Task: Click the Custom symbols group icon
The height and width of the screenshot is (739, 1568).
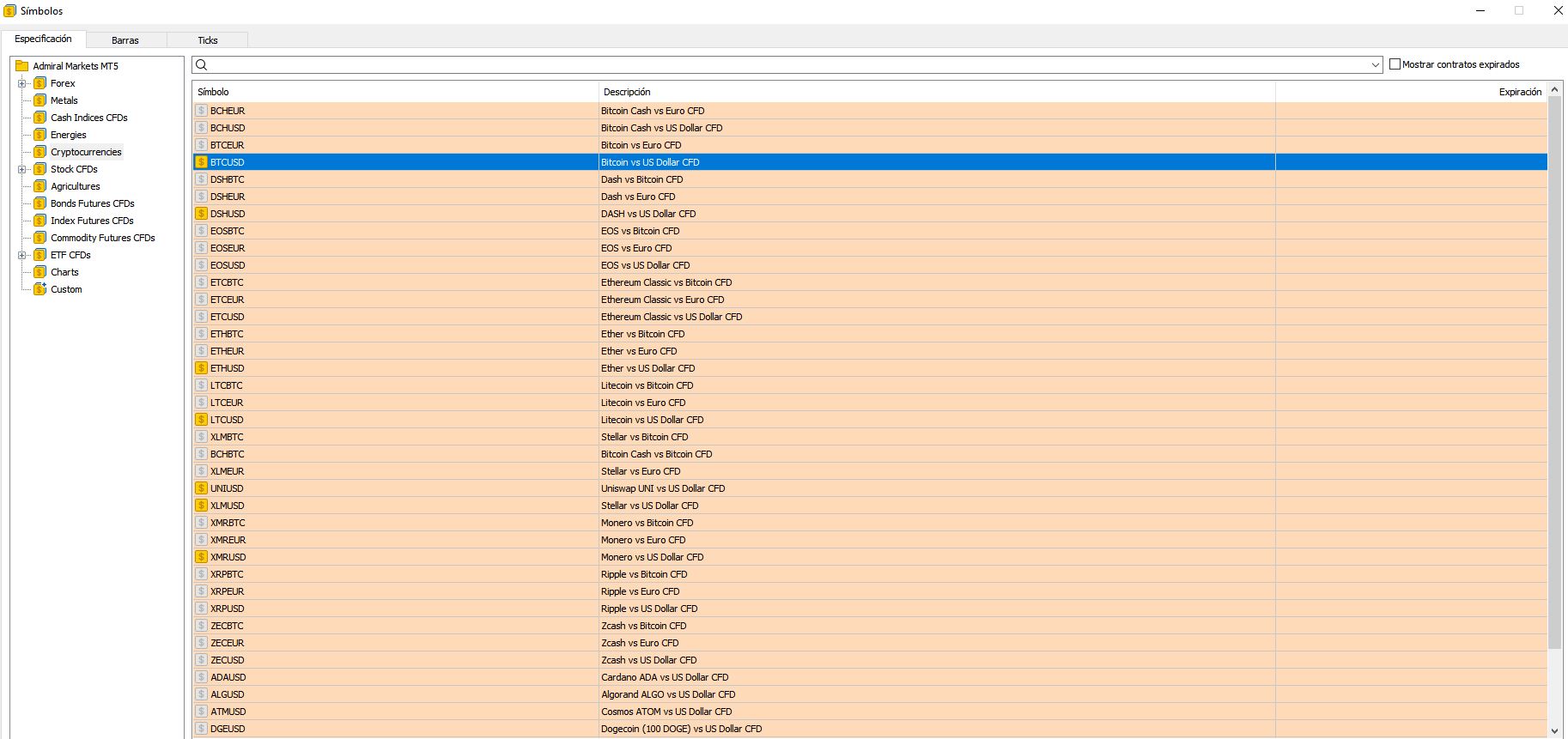Action: 40,289
